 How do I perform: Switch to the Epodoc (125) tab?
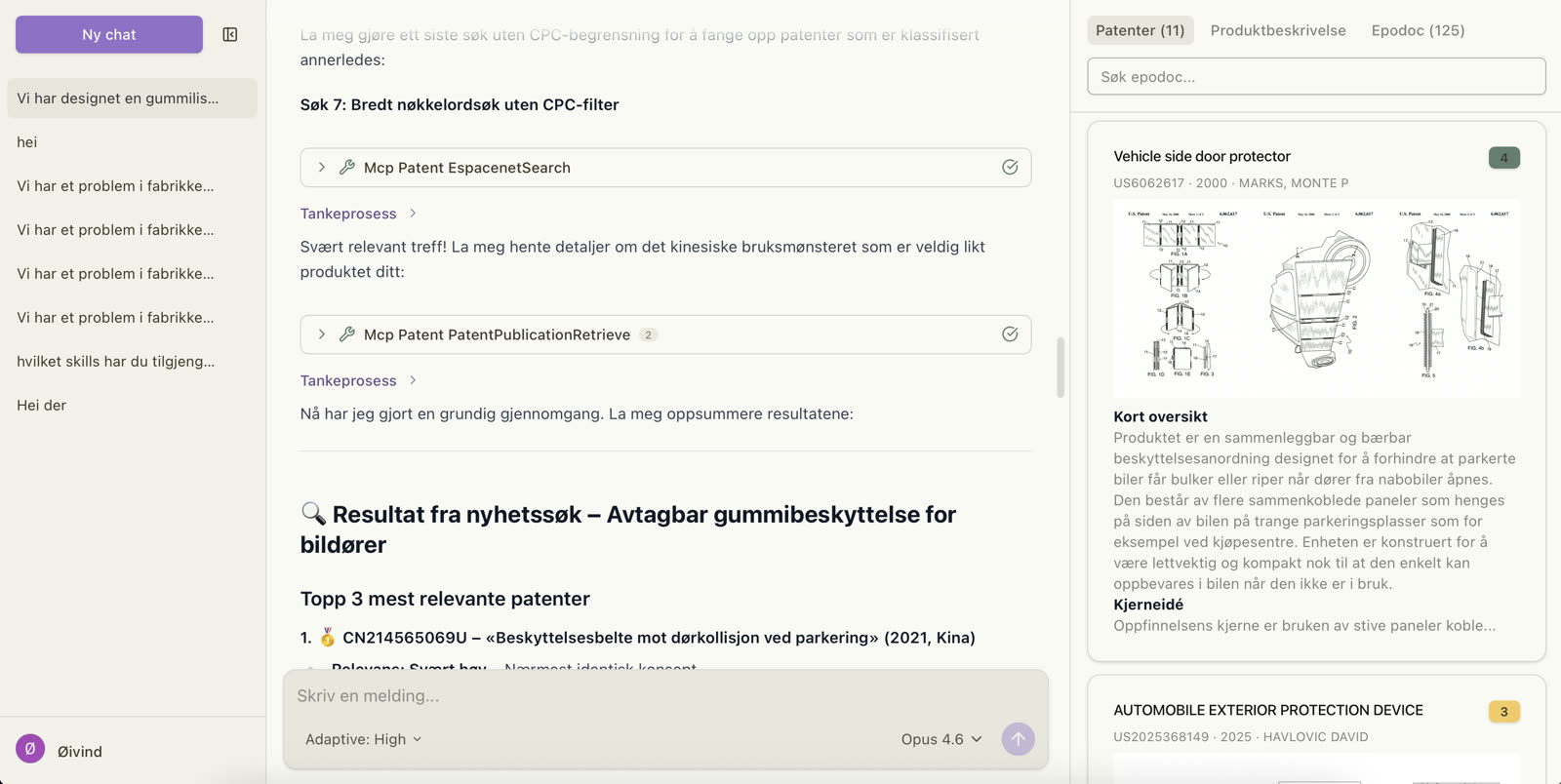tap(1417, 30)
